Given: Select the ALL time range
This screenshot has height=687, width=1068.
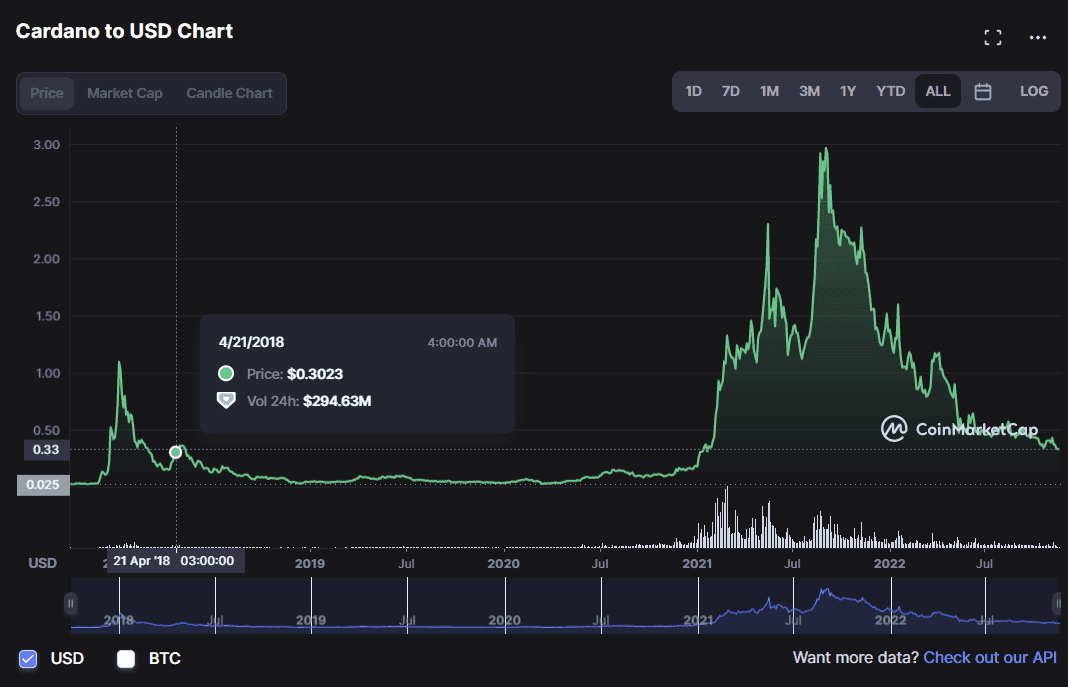Looking at the screenshot, I should click(x=938, y=91).
